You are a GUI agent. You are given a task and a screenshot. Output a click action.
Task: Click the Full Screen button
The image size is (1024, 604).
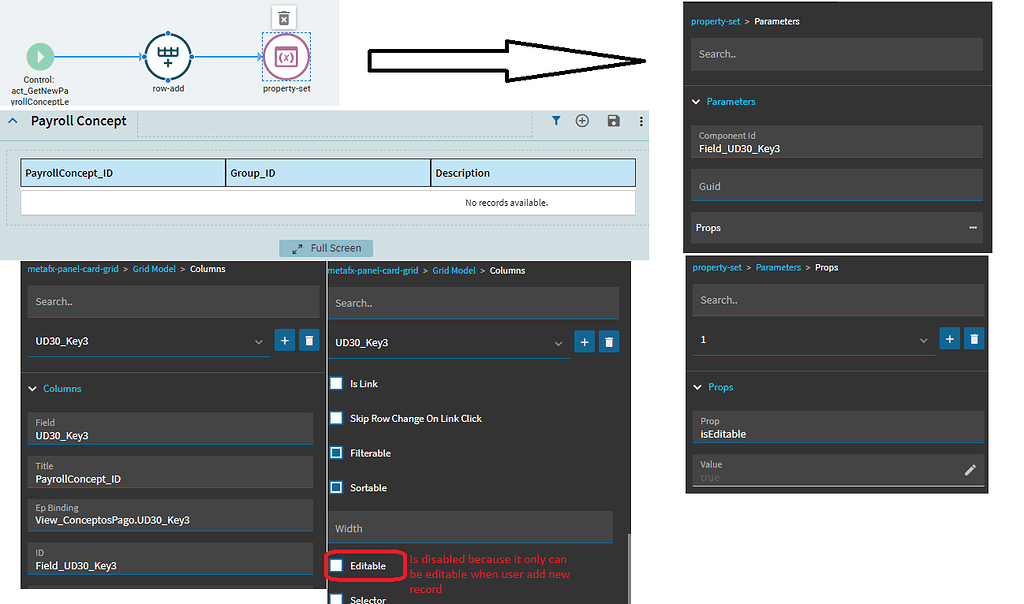(325, 247)
